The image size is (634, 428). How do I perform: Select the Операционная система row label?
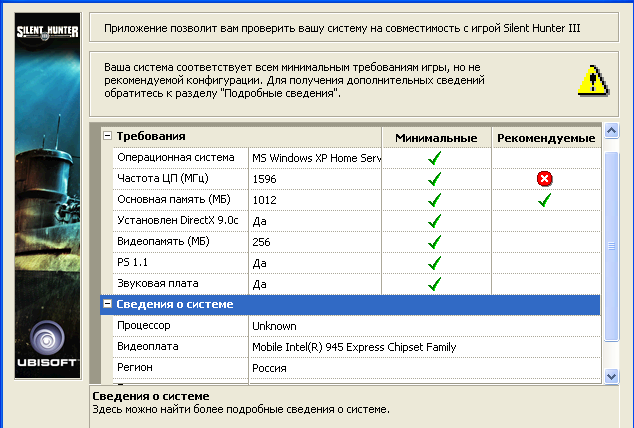[x=176, y=157]
